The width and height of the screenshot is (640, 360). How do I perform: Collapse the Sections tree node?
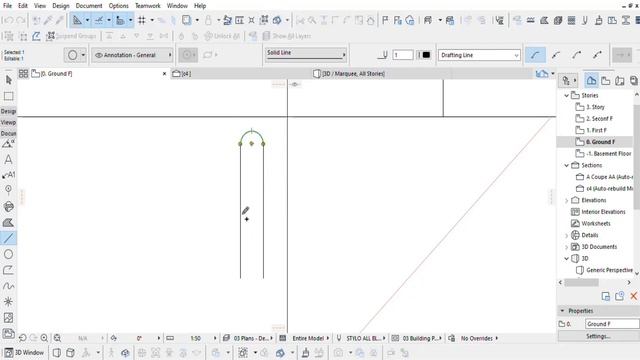click(x=567, y=165)
